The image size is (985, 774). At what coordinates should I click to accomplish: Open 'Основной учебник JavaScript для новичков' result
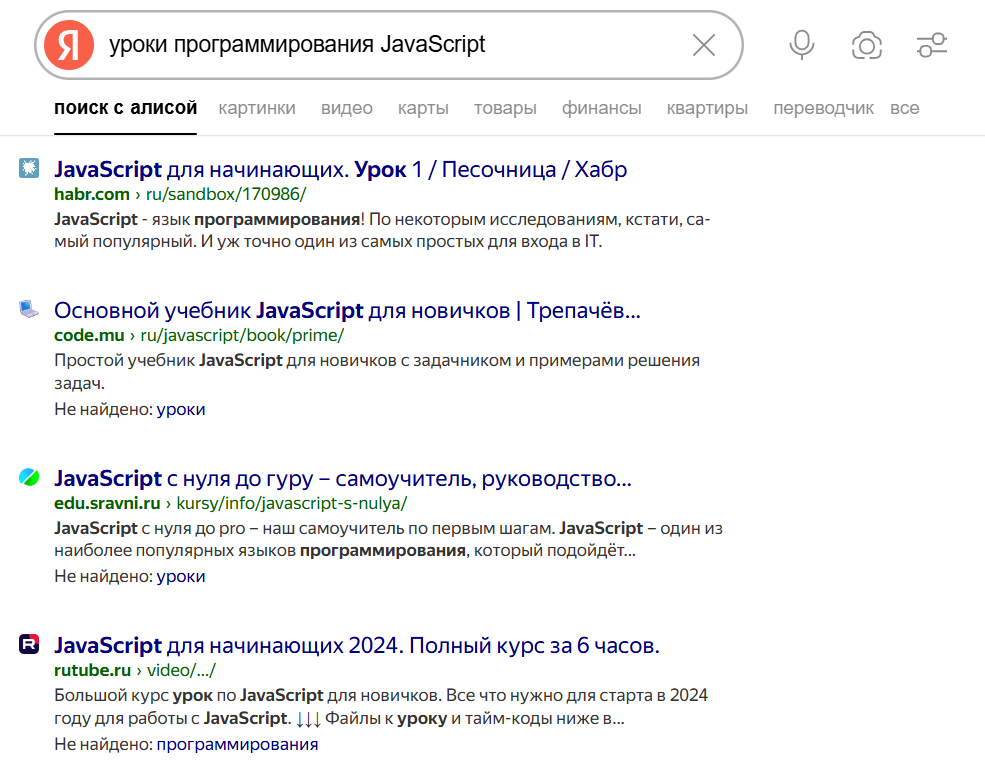[347, 310]
